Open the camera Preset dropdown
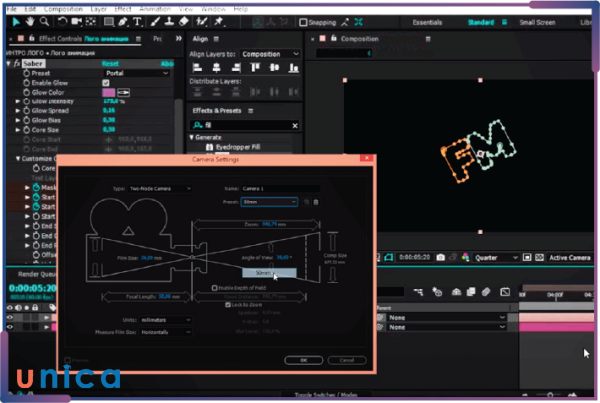 270,202
